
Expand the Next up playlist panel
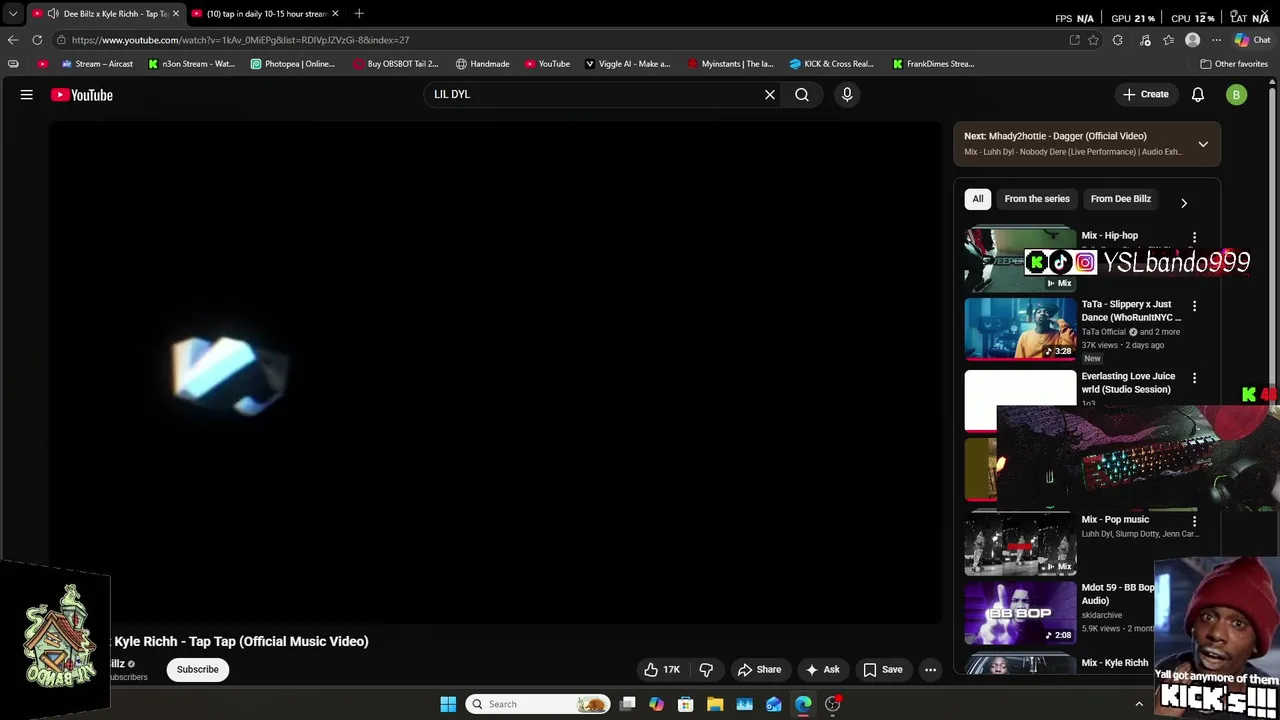(x=1203, y=144)
